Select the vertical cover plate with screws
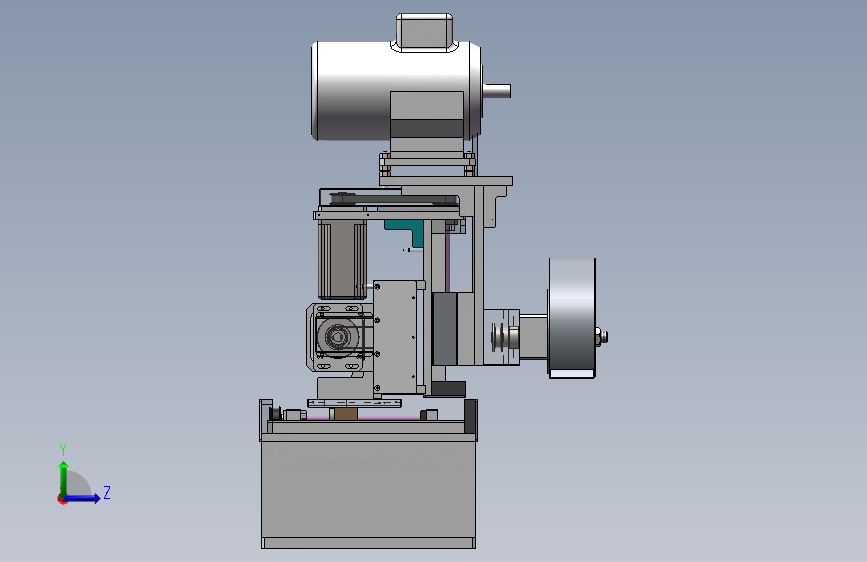This screenshot has height=562, width=867. coord(395,337)
